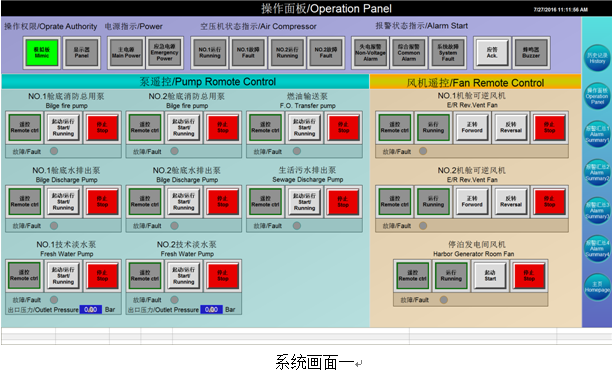Start the Harbor Generator Room Fan
The image size is (612, 371).
(490, 276)
